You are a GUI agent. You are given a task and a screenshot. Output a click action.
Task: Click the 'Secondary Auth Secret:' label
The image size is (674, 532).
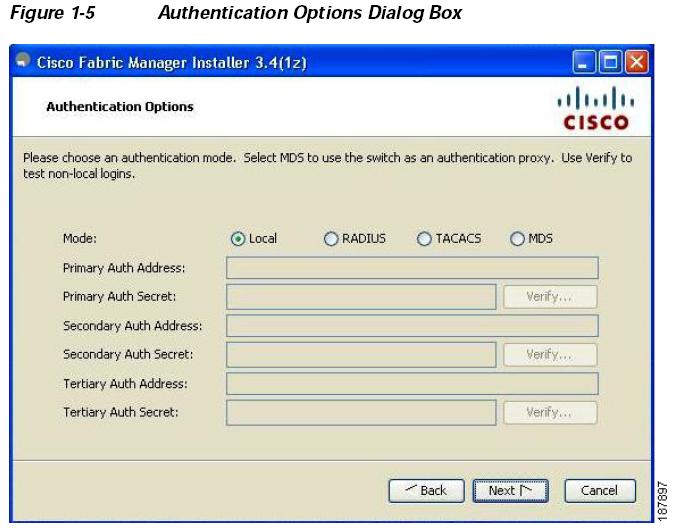[128, 355]
